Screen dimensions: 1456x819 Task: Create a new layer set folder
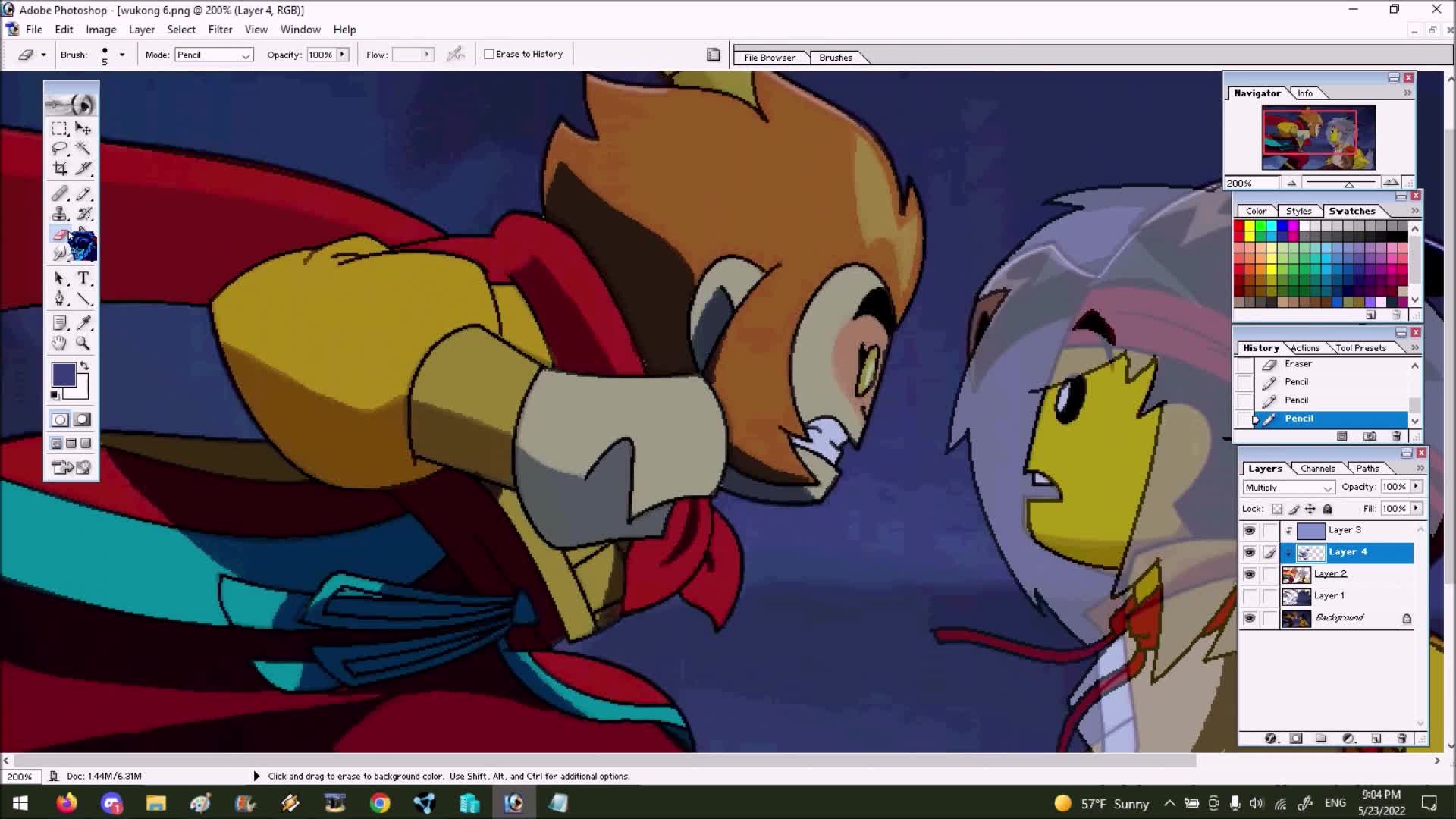point(1321,739)
